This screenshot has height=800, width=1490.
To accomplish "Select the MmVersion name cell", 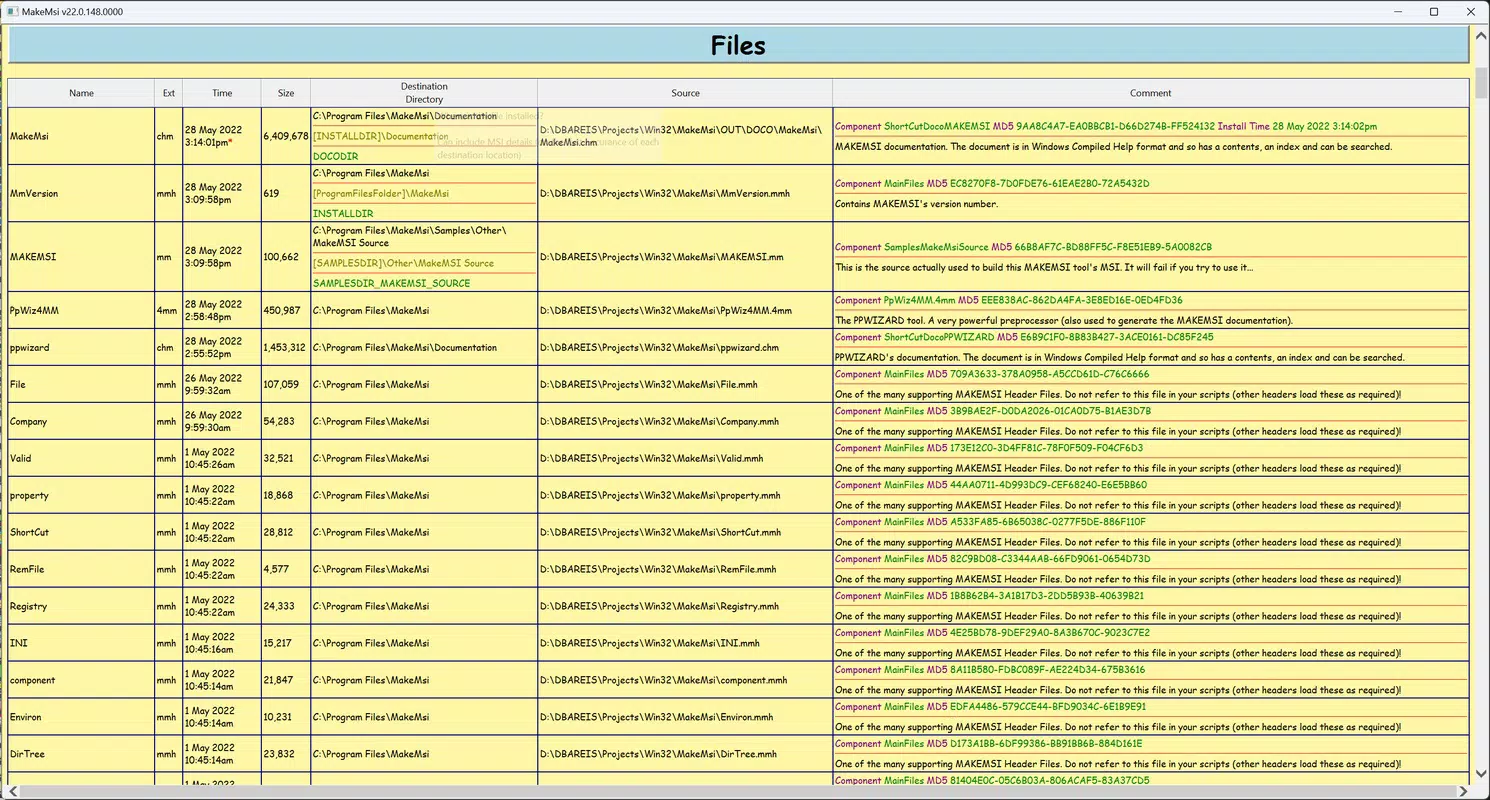I will coord(81,193).
